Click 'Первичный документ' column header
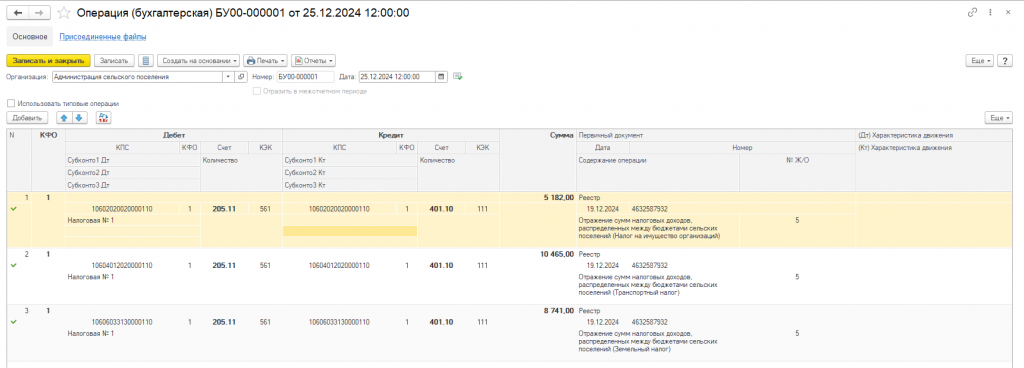Screen dimensions: 1024x368 (716, 135)
